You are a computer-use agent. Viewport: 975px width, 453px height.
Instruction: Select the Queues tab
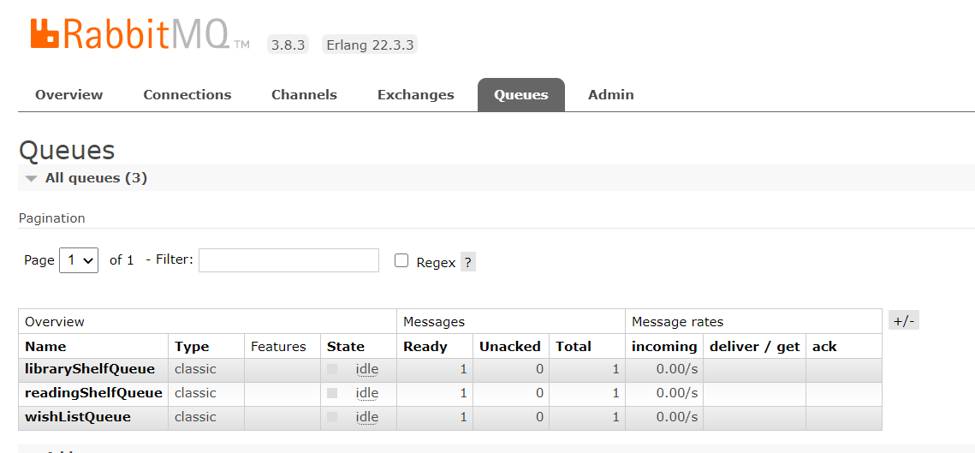click(521, 95)
